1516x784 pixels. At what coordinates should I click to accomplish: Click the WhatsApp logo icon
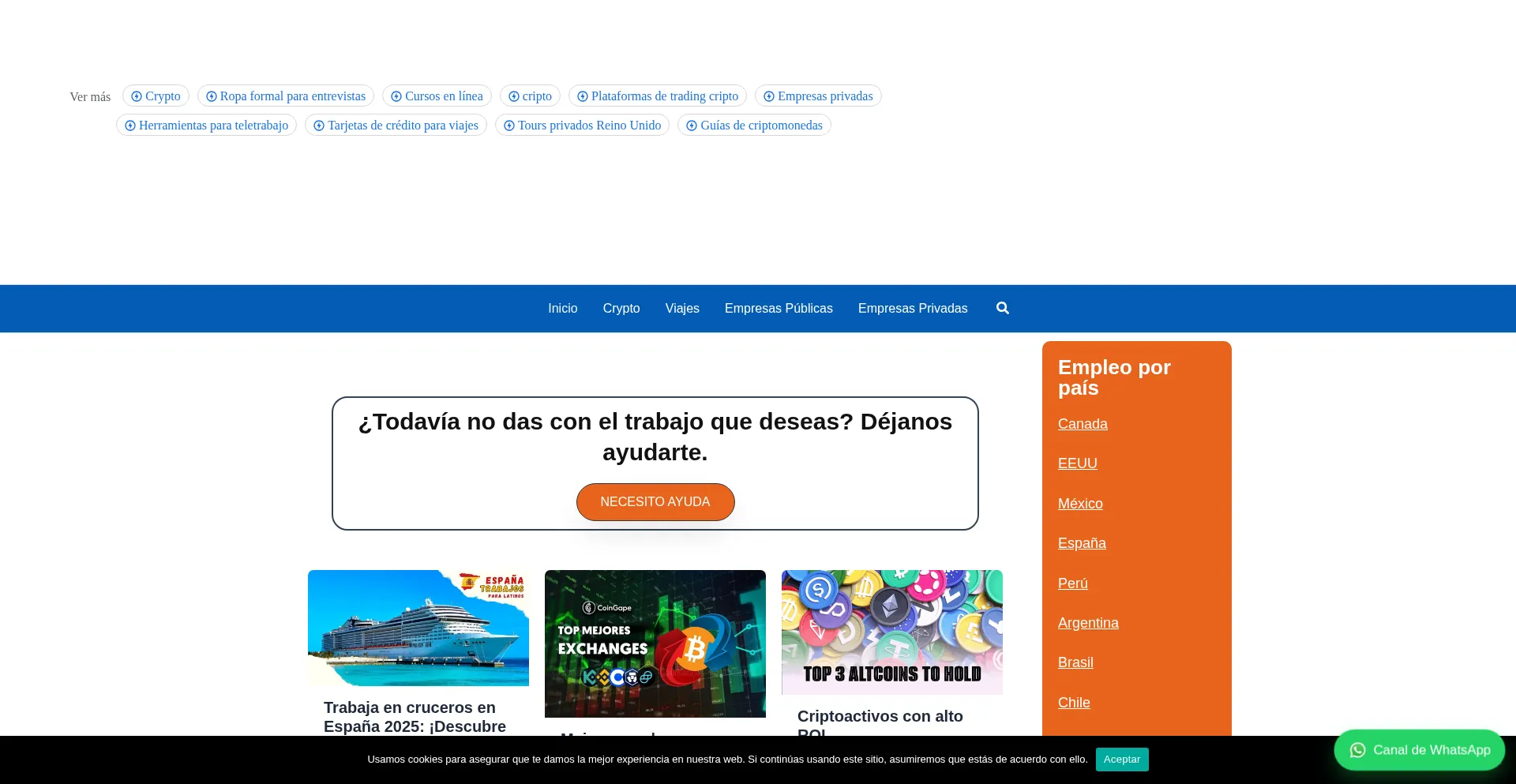click(1357, 750)
